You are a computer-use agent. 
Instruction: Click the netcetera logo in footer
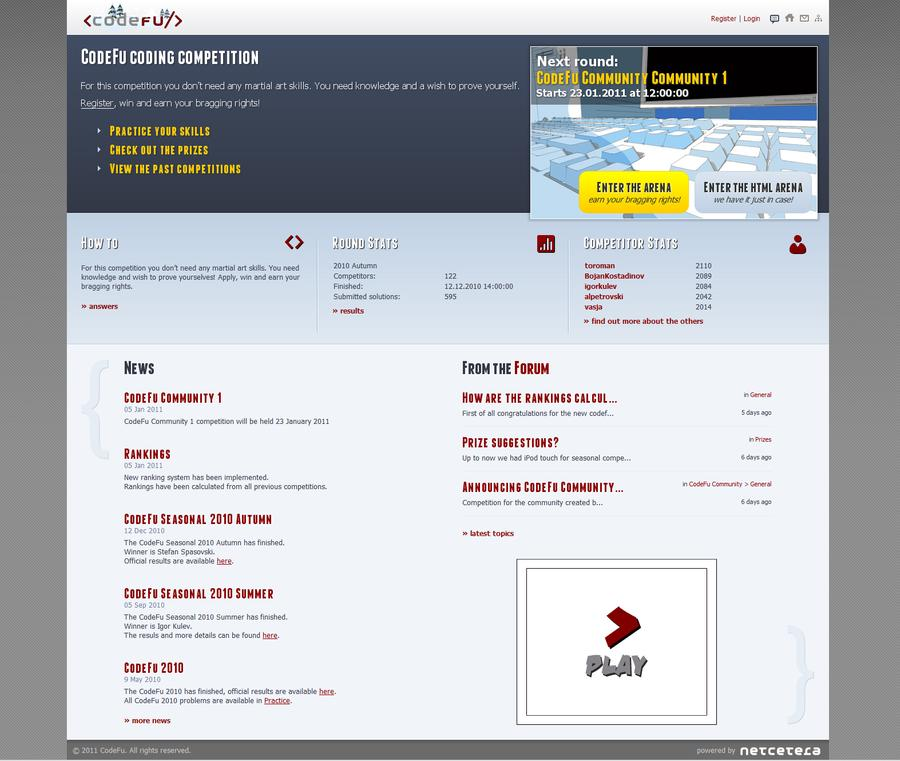tap(780, 751)
